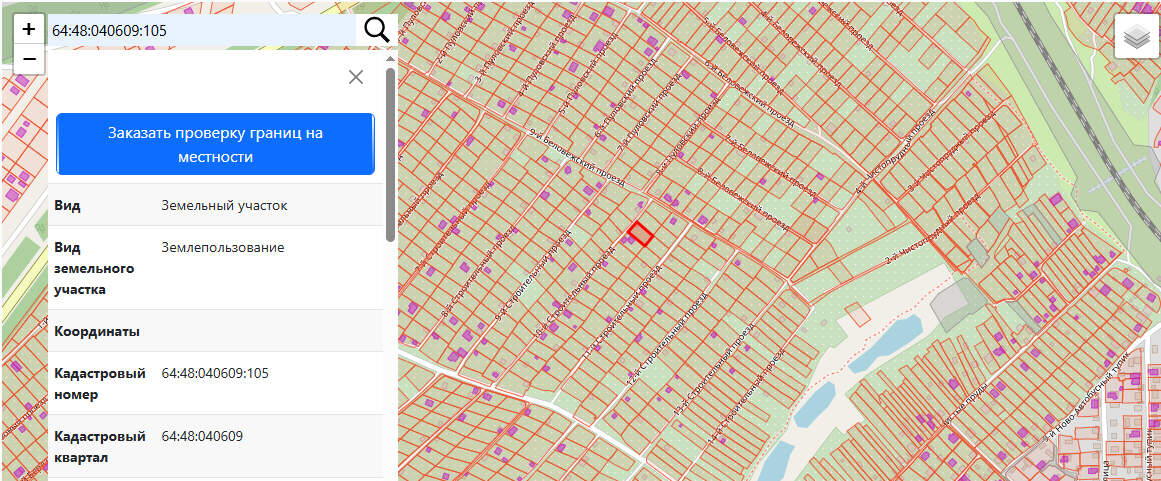Click the 'Вид земельного участка' label
This screenshot has width=1161, height=481.
pos(94,268)
